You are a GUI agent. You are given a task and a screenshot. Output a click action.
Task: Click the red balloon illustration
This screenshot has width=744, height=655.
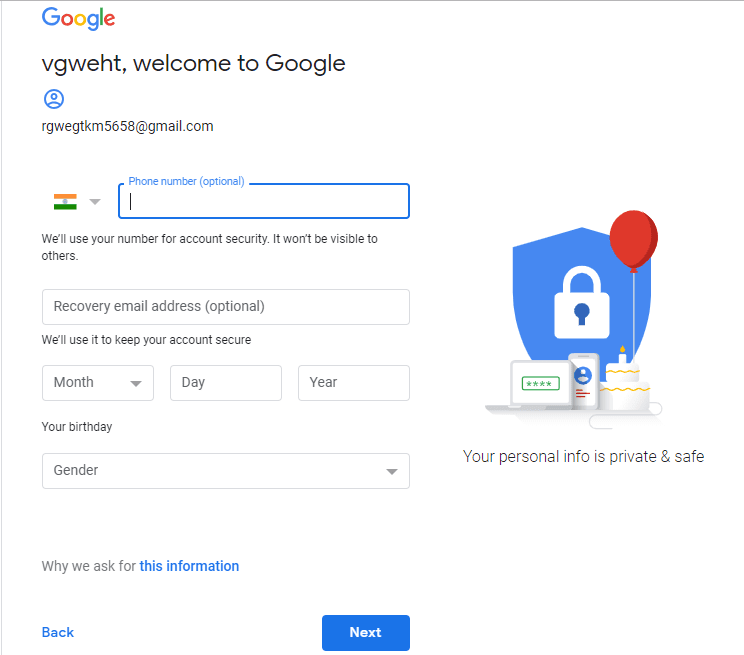click(x=632, y=239)
